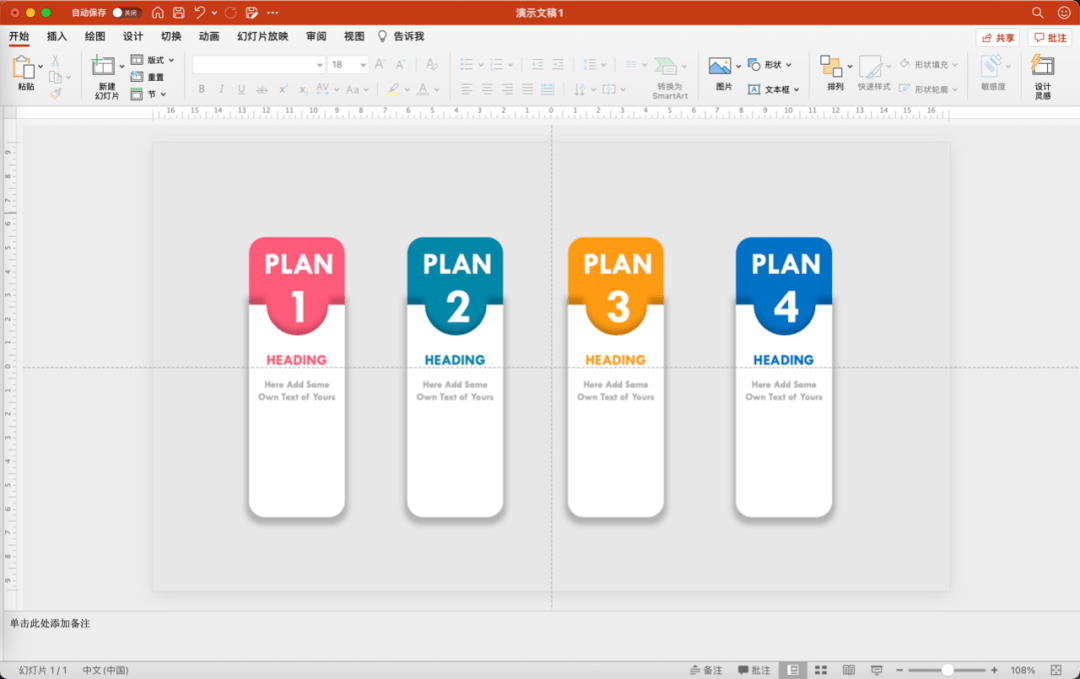Click the zoom slider handle

(x=947, y=670)
